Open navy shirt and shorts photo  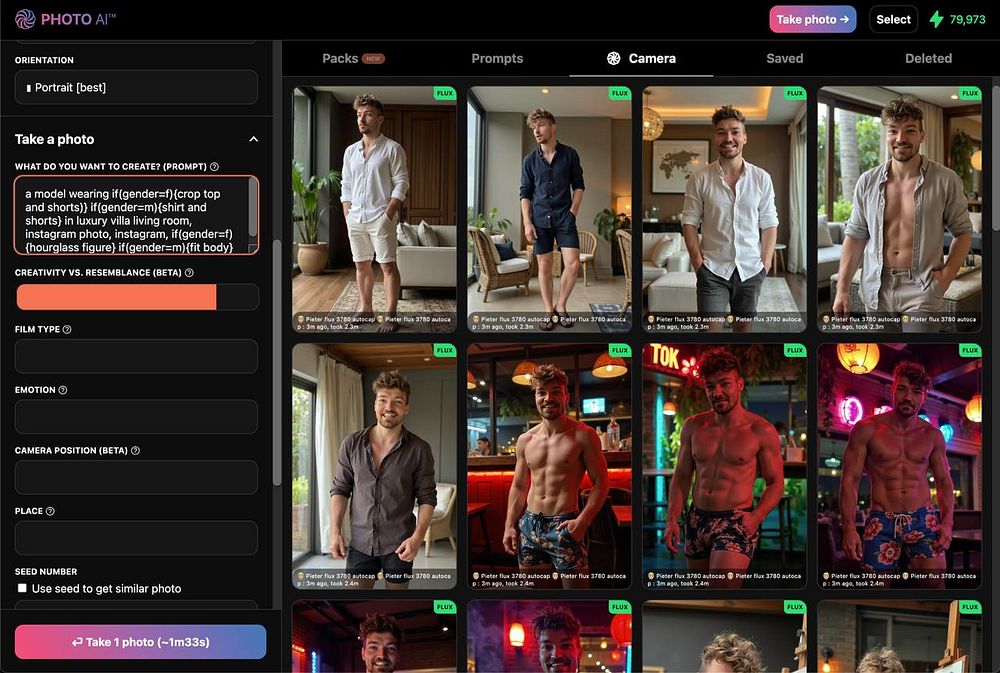point(550,209)
